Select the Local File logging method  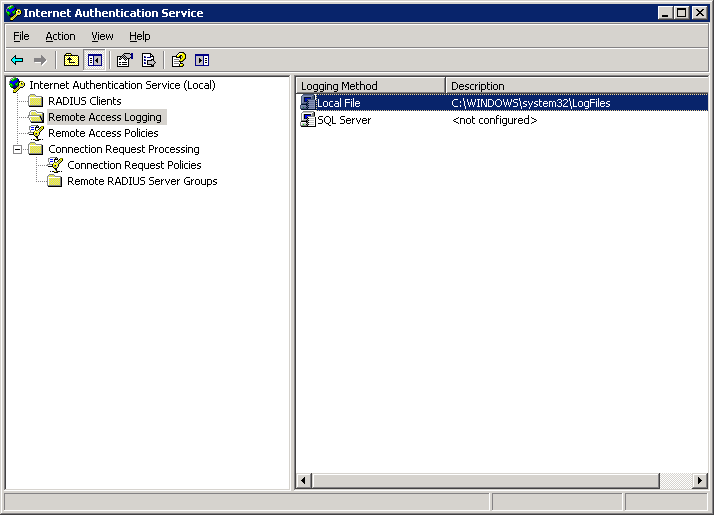pyautogui.click(x=338, y=103)
